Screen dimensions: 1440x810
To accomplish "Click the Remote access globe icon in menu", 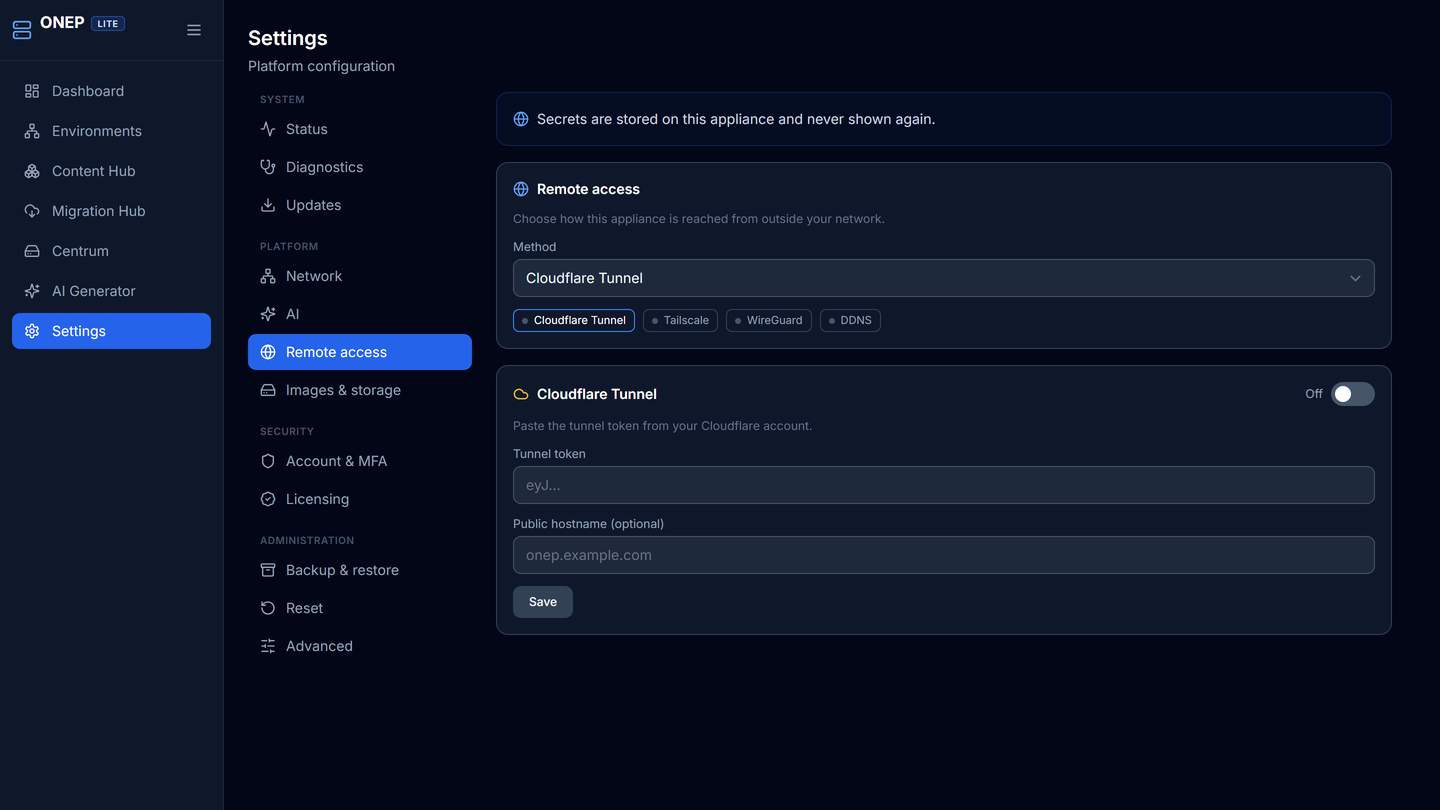I will coord(268,352).
